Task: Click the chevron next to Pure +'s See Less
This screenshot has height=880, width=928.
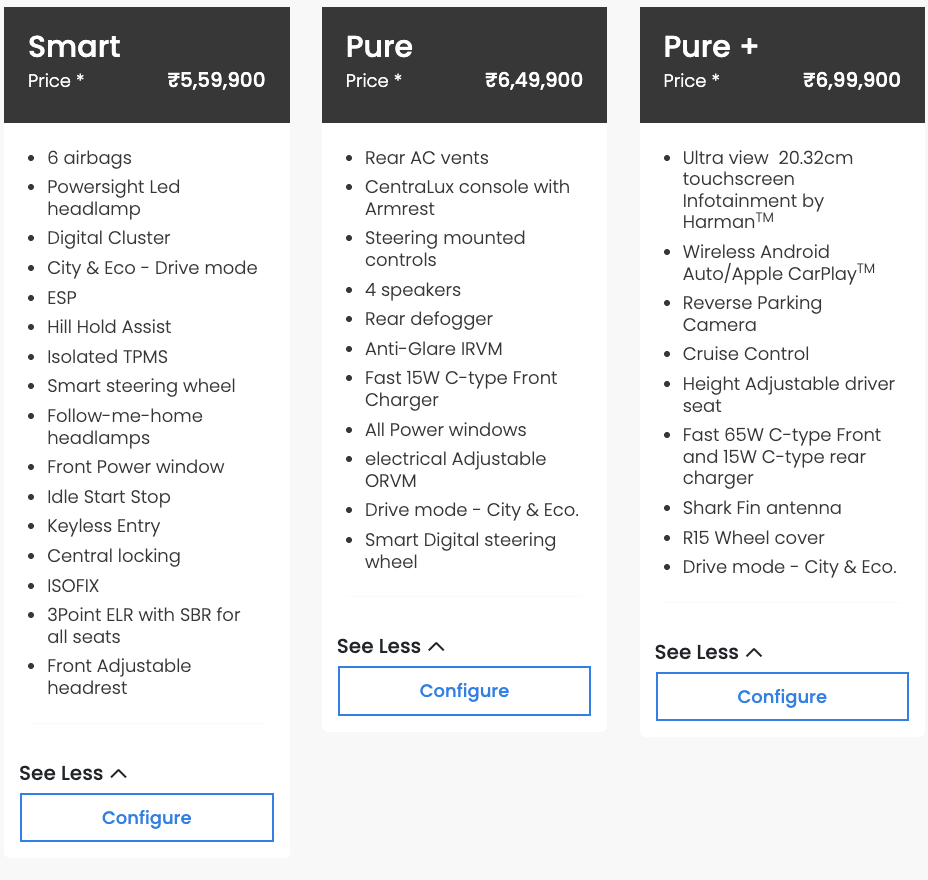Action: 754,653
